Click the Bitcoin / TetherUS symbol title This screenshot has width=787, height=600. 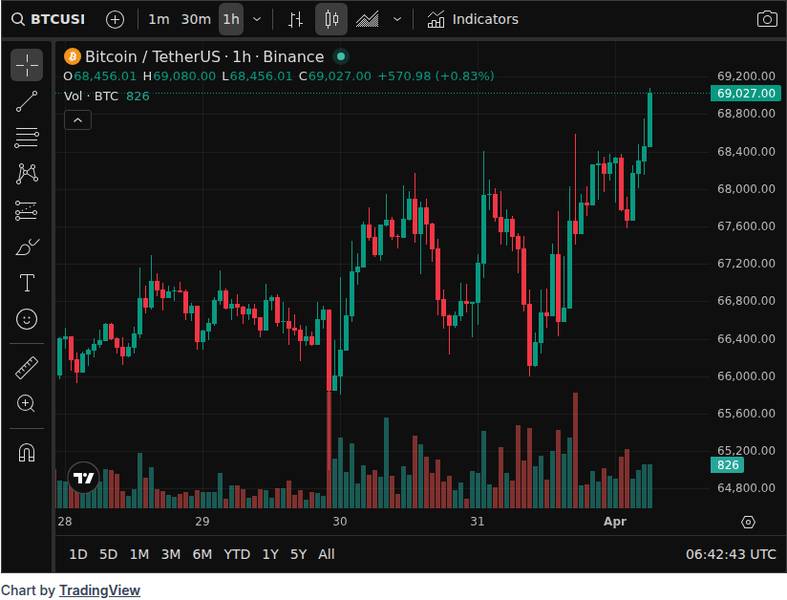[x=204, y=57]
